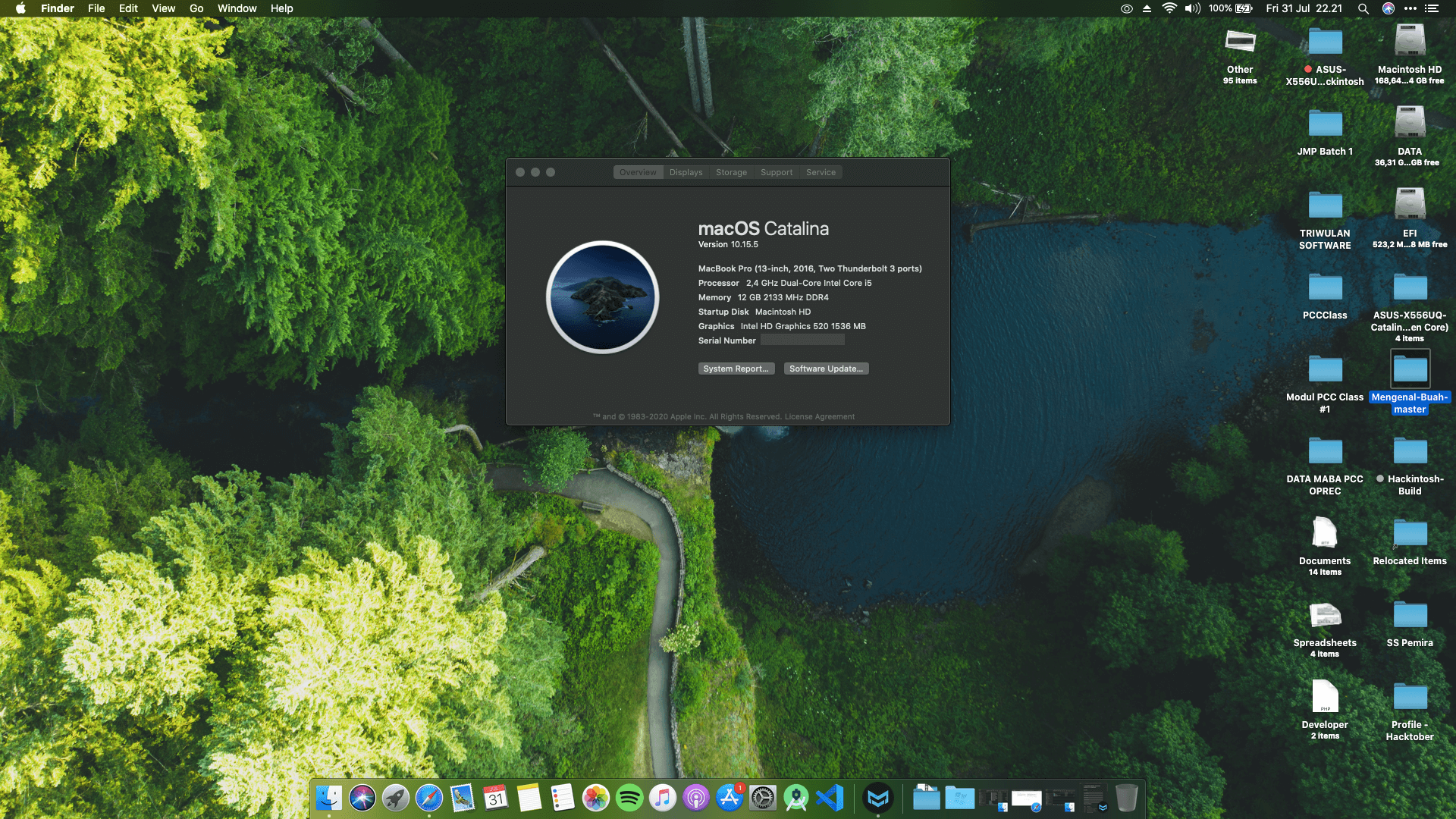The height and width of the screenshot is (819, 1456).
Task: Open the volume control menu
Action: (x=1192, y=8)
